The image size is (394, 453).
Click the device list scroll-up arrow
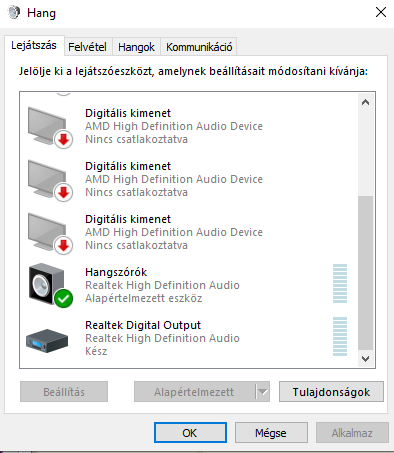click(x=365, y=102)
